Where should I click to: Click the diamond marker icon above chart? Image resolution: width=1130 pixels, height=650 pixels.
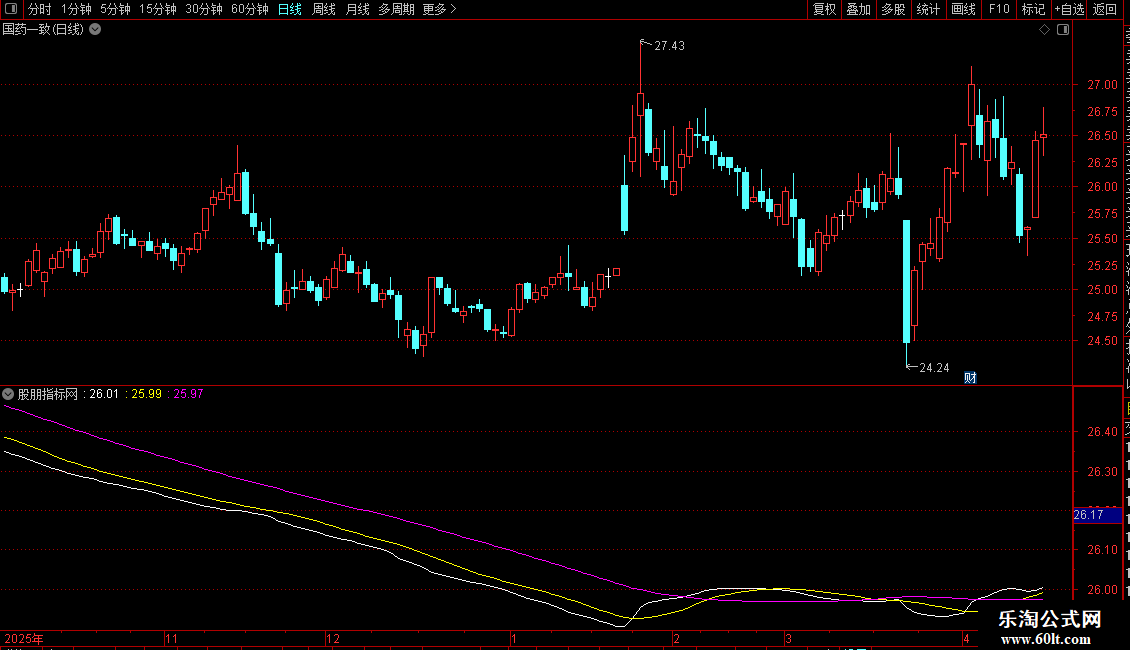pos(1044,30)
